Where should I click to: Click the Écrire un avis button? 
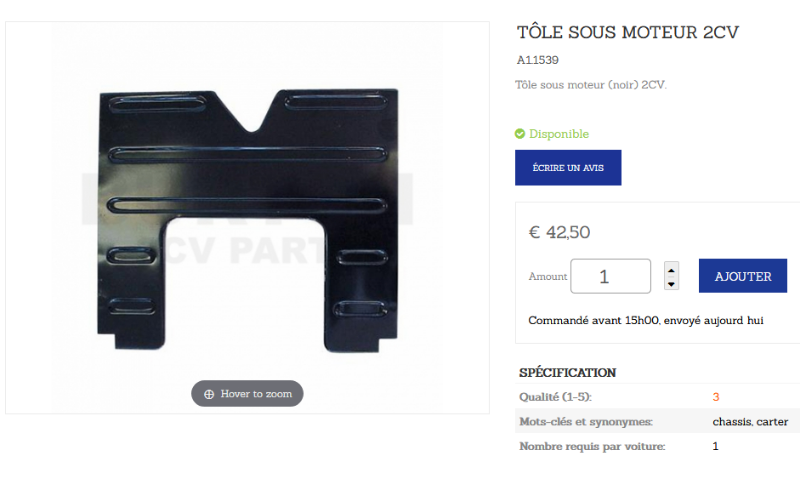[568, 167]
